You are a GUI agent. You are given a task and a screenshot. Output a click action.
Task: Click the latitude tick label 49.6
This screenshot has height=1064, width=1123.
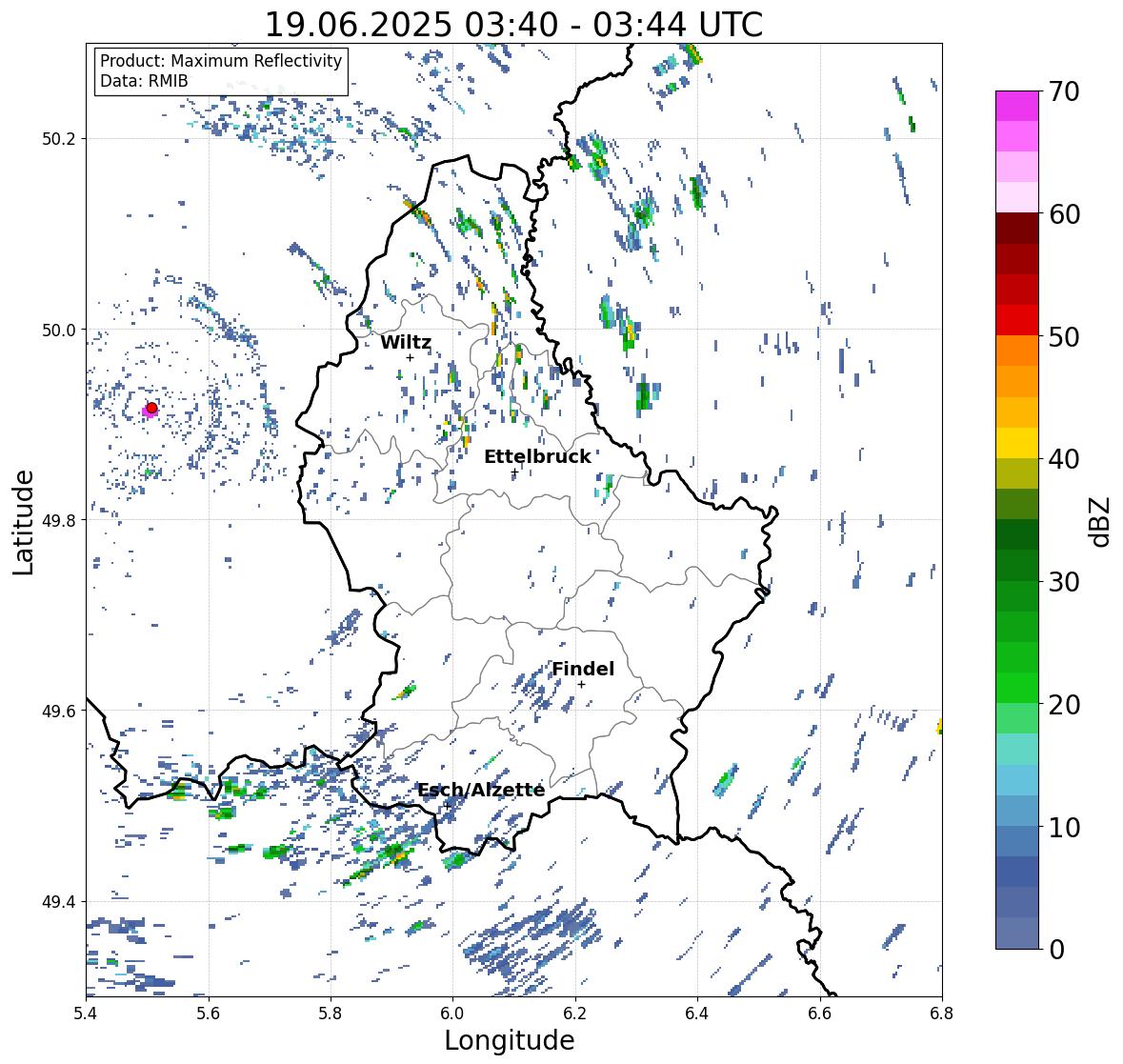(60, 711)
